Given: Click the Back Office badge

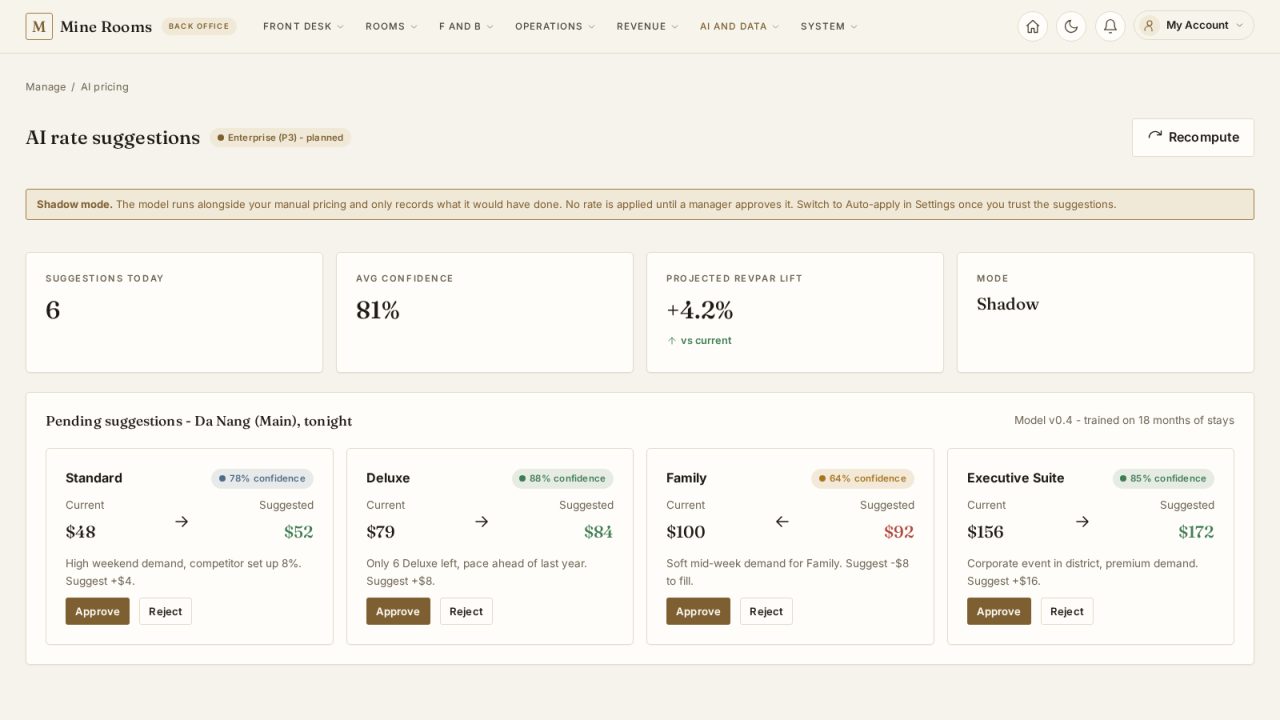Looking at the screenshot, I should tap(199, 26).
